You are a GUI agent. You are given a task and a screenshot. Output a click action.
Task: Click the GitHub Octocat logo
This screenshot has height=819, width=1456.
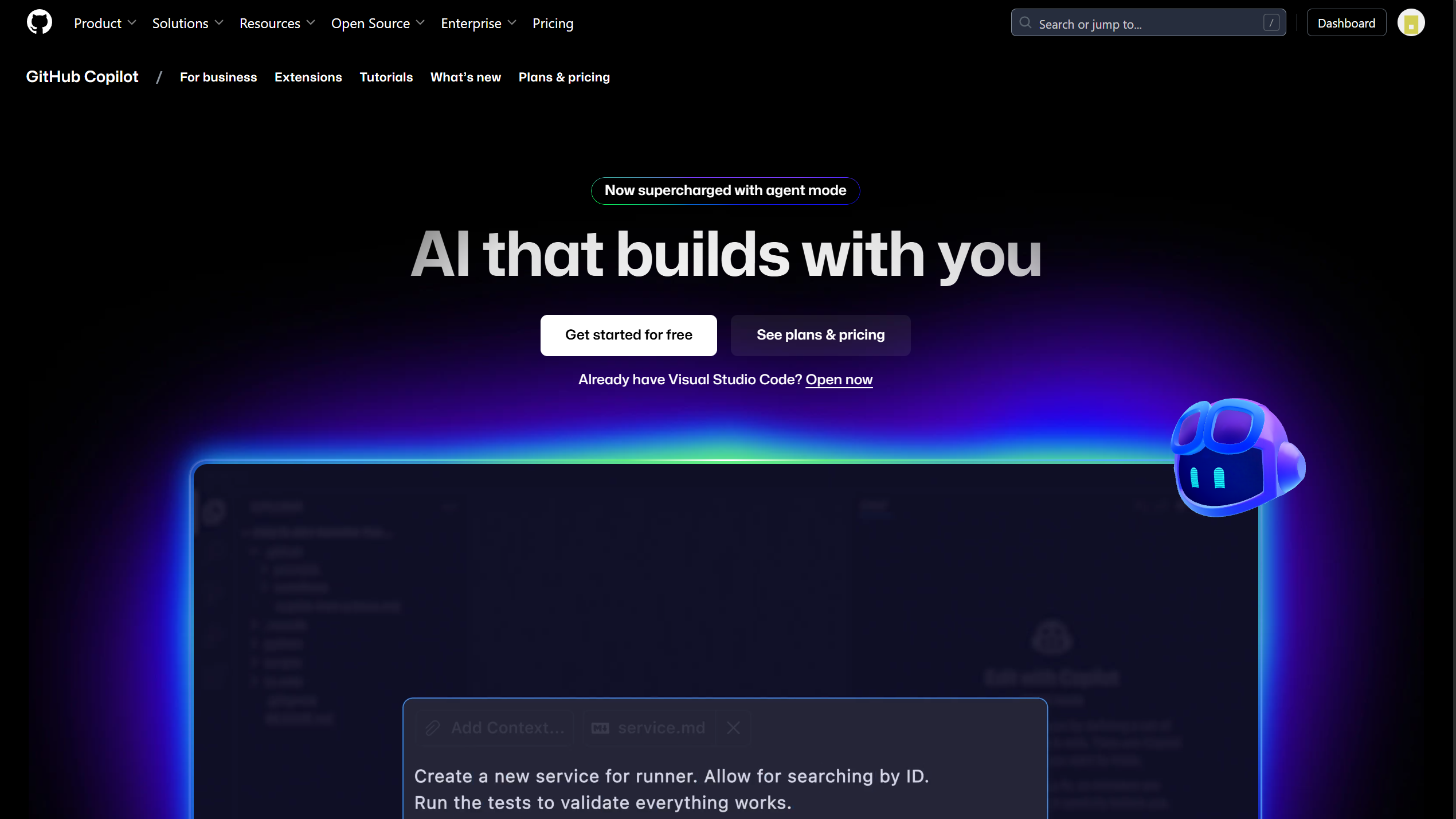coord(40,22)
